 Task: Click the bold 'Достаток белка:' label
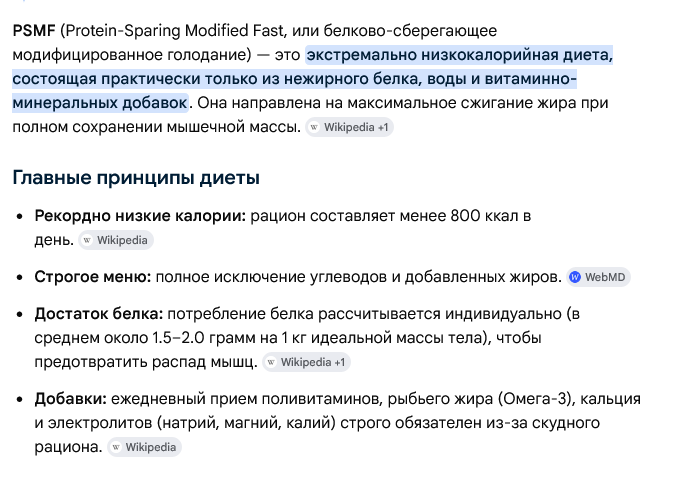click(99, 314)
